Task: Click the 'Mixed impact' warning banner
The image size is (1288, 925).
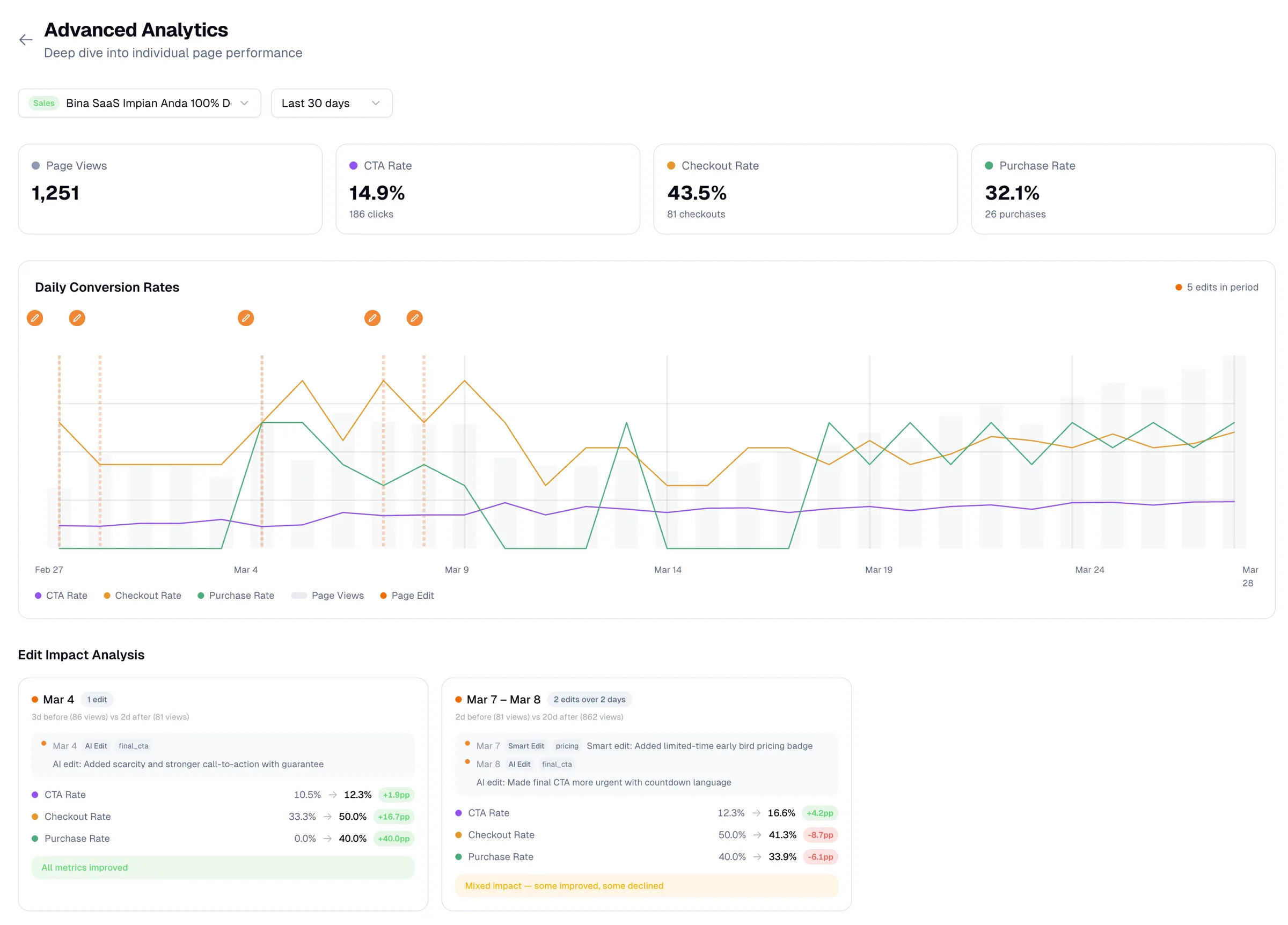Action: coord(646,886)
